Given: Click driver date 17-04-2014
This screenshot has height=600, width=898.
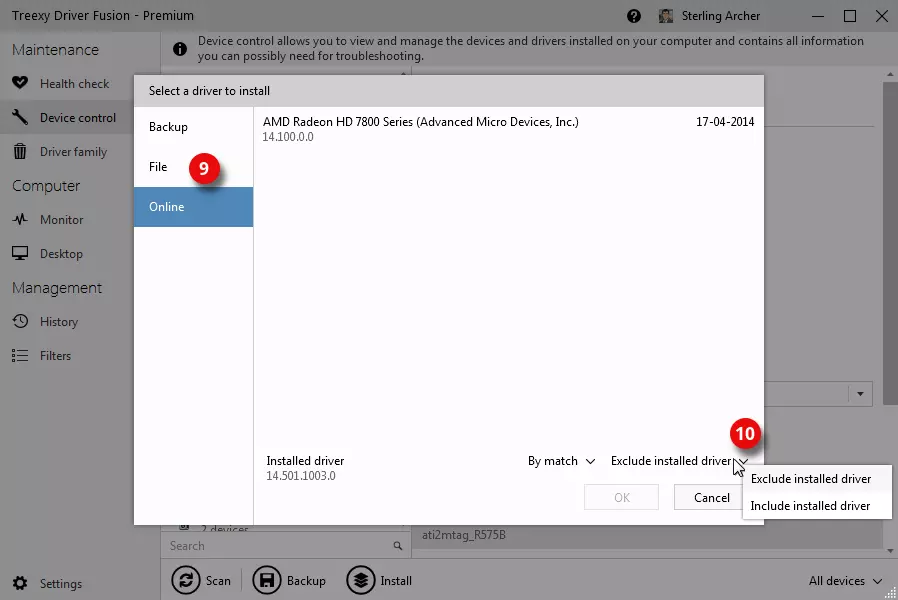Looking at the screenshot, I should pyautogui.click(x=725, y=122).
